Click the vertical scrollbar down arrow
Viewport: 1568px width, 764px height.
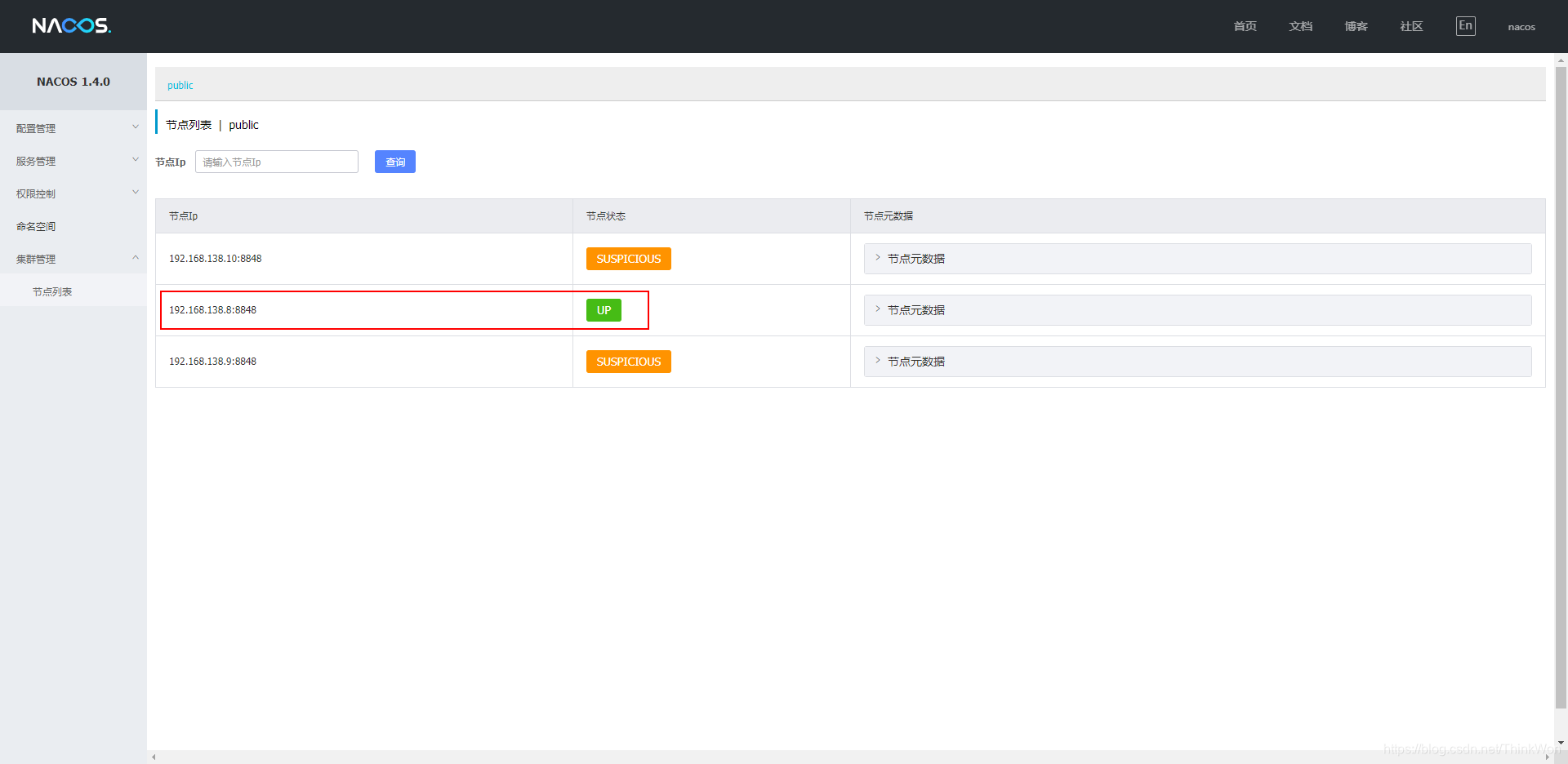click(x=1561, y=744)
